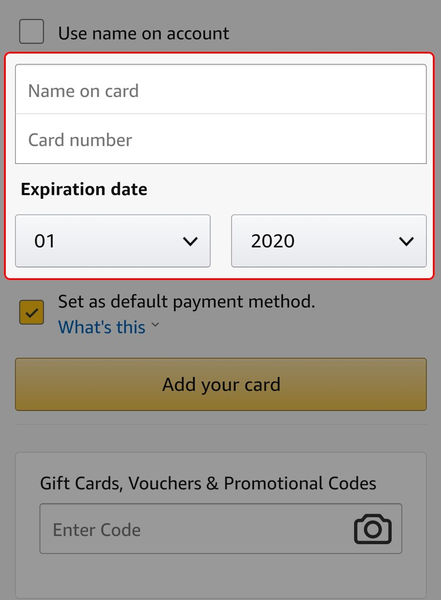441x600 pixels.
Task: Open the What's this link
Action: [x=102, y=327]
